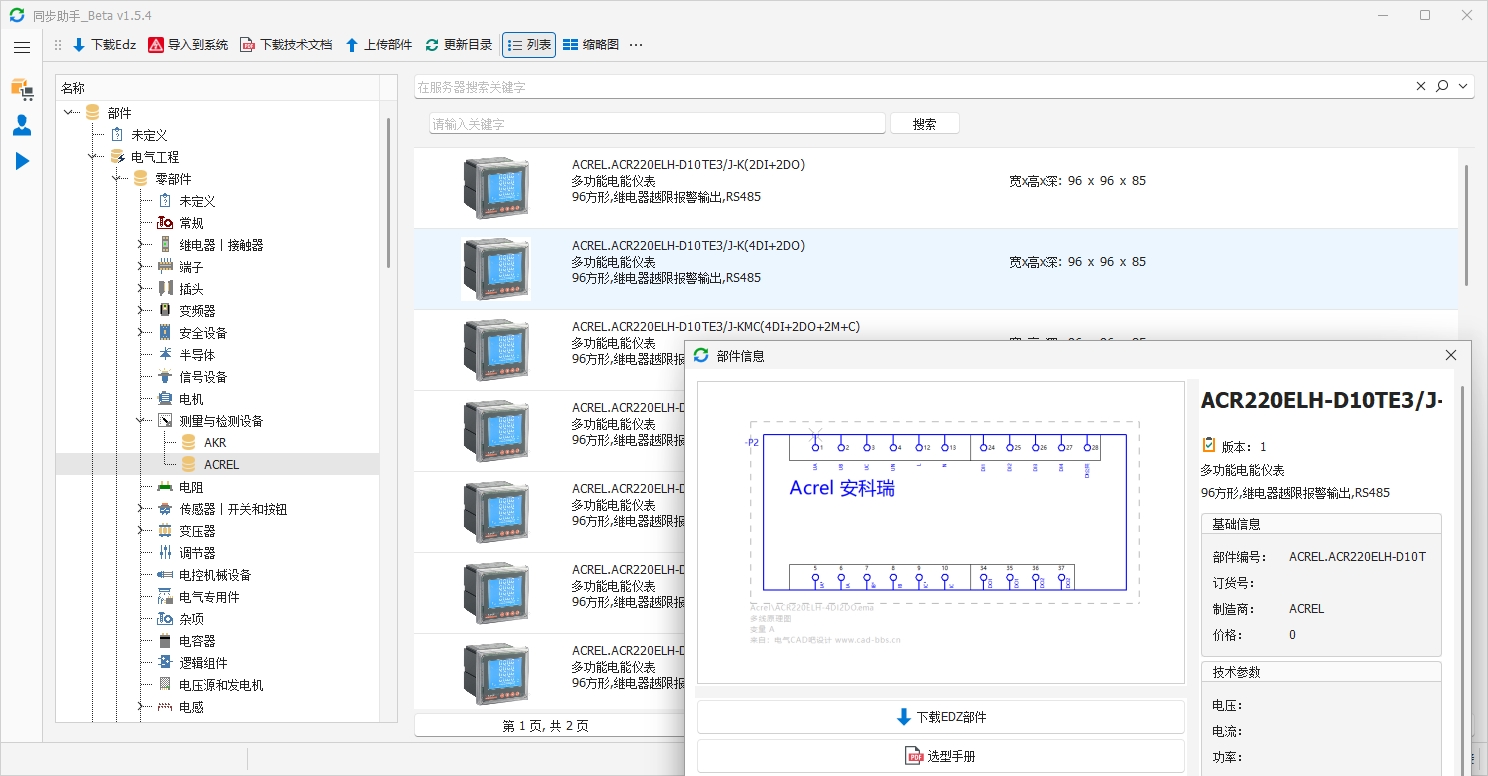
Task: Select the 电阻 category icon
Action: tap(165, 487)
